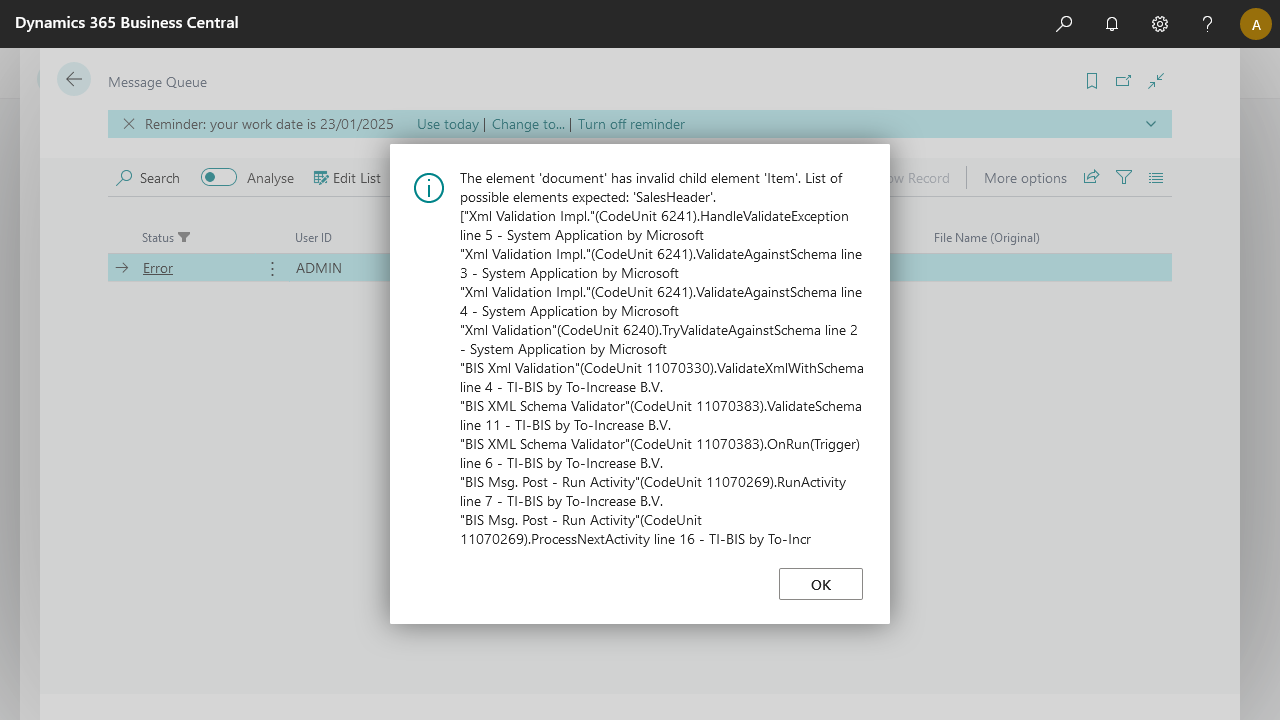Open the Help question mark

[x=1208, y=24]
